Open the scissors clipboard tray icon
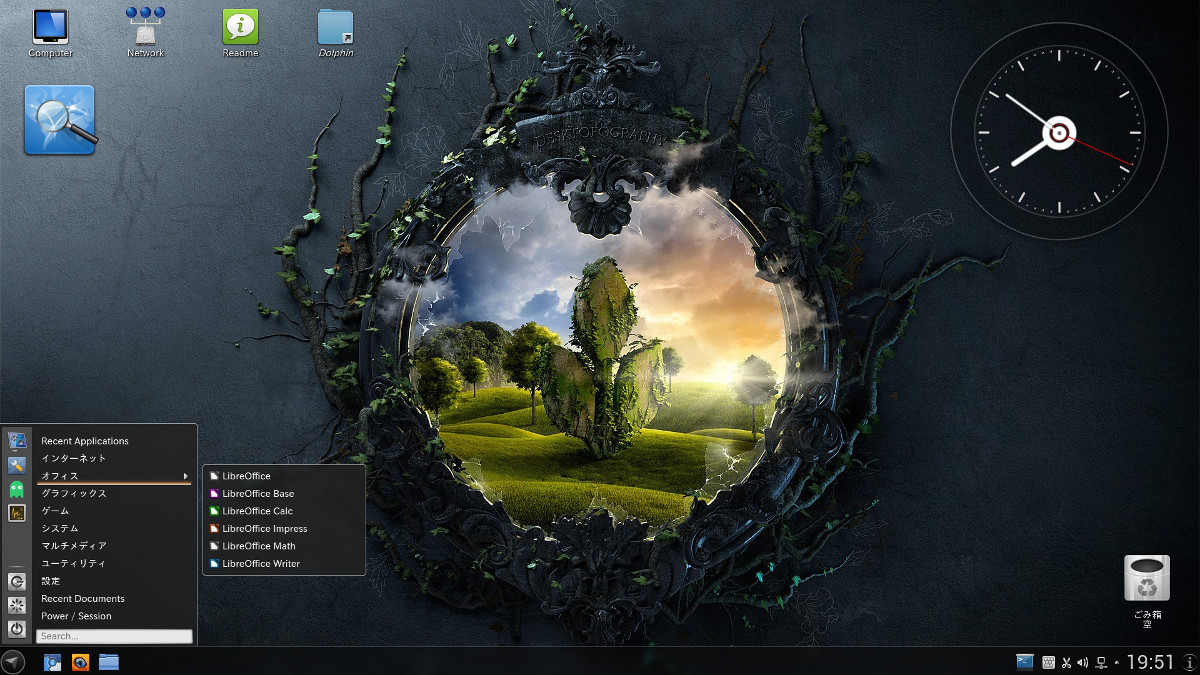This screenshot has width=1200, height=675. (1066, 662)
